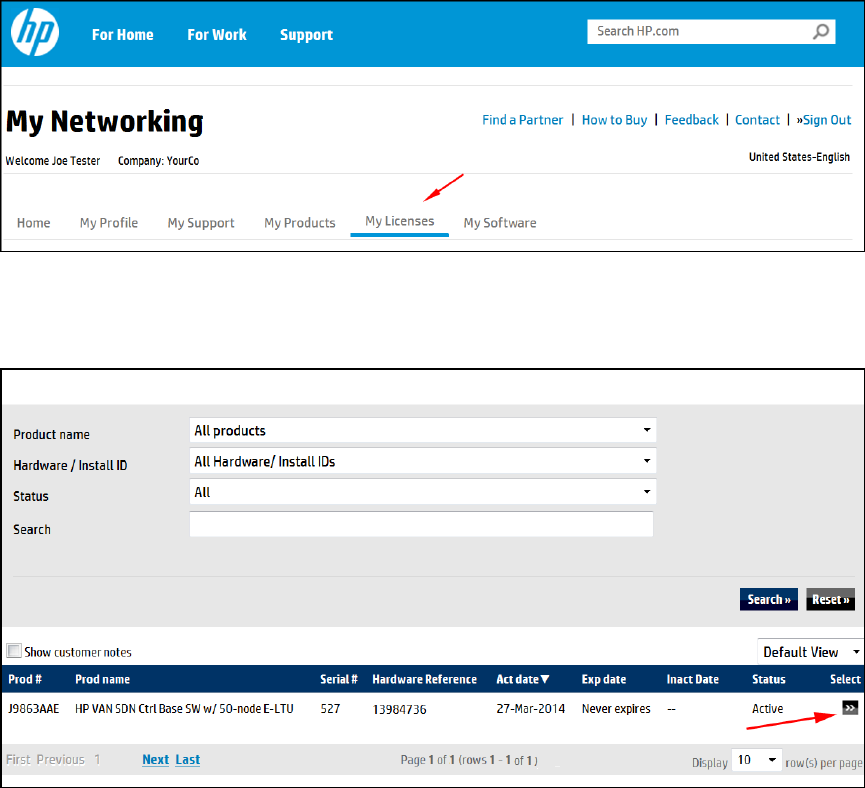Screen dimensions: 865x788
Task: Click the Sign Out link
Action: [x=824, y=120]
